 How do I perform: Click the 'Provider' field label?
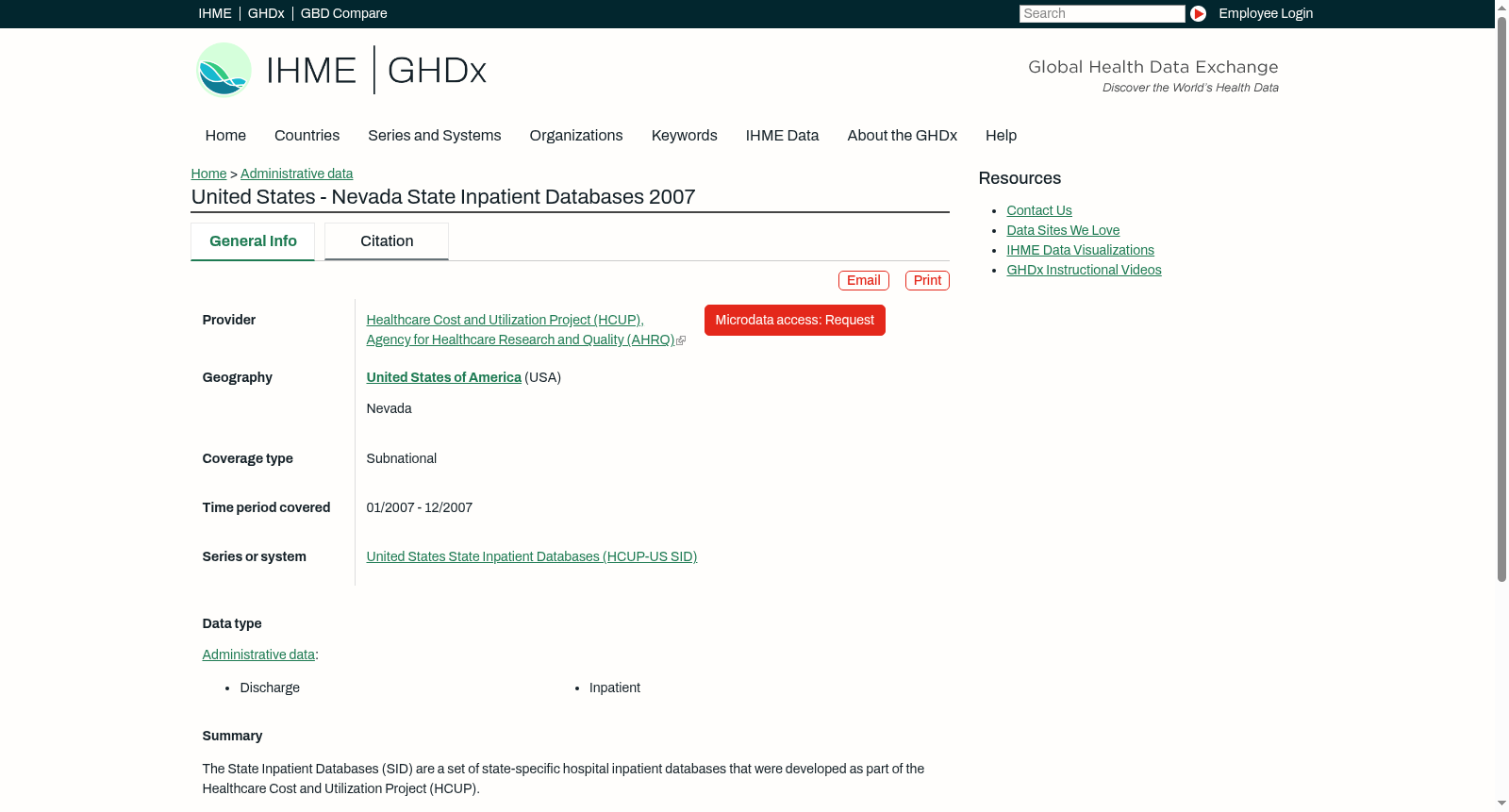tap(229, 321)
